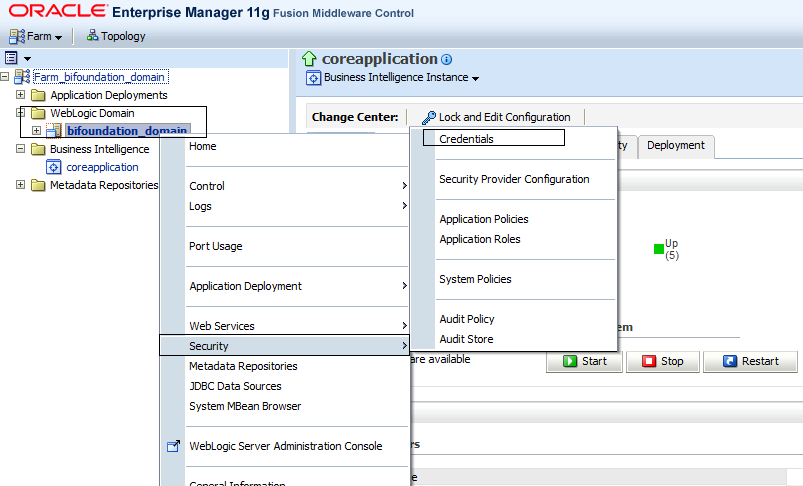Open the Topology view
This screenshot has height=486, width=803.
click(x=116, y=36)
